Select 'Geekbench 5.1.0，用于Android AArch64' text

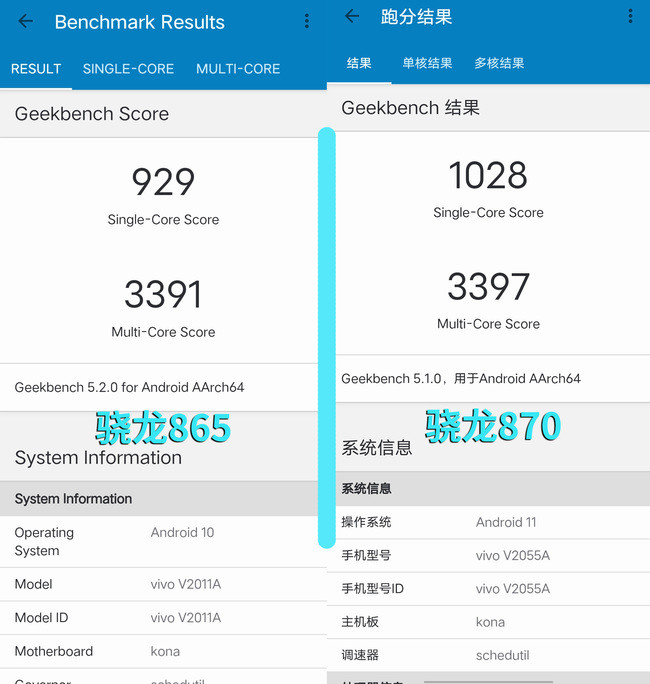[461, 379]
